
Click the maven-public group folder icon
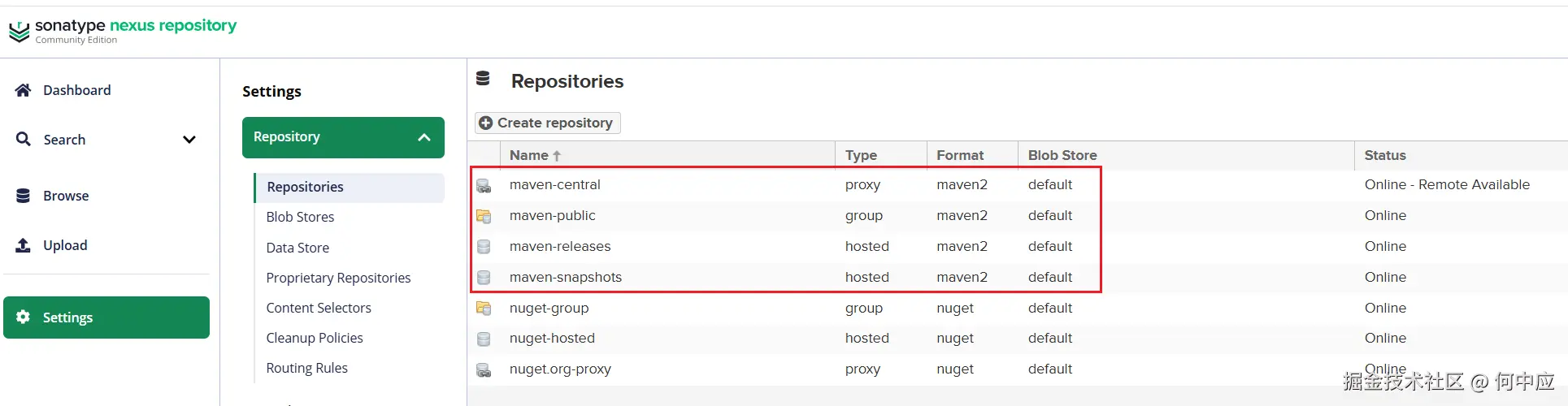click(x=484, y=216)
